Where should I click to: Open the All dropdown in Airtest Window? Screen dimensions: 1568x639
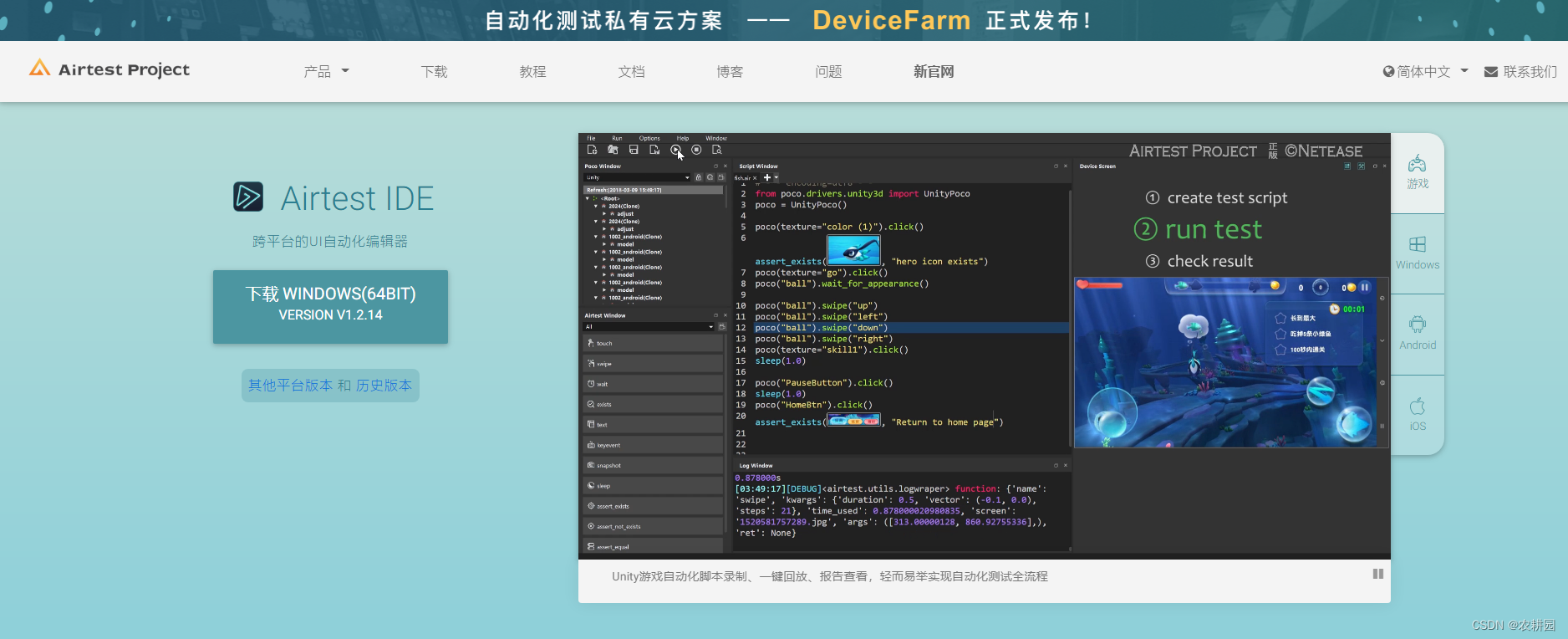coord(649,327)
